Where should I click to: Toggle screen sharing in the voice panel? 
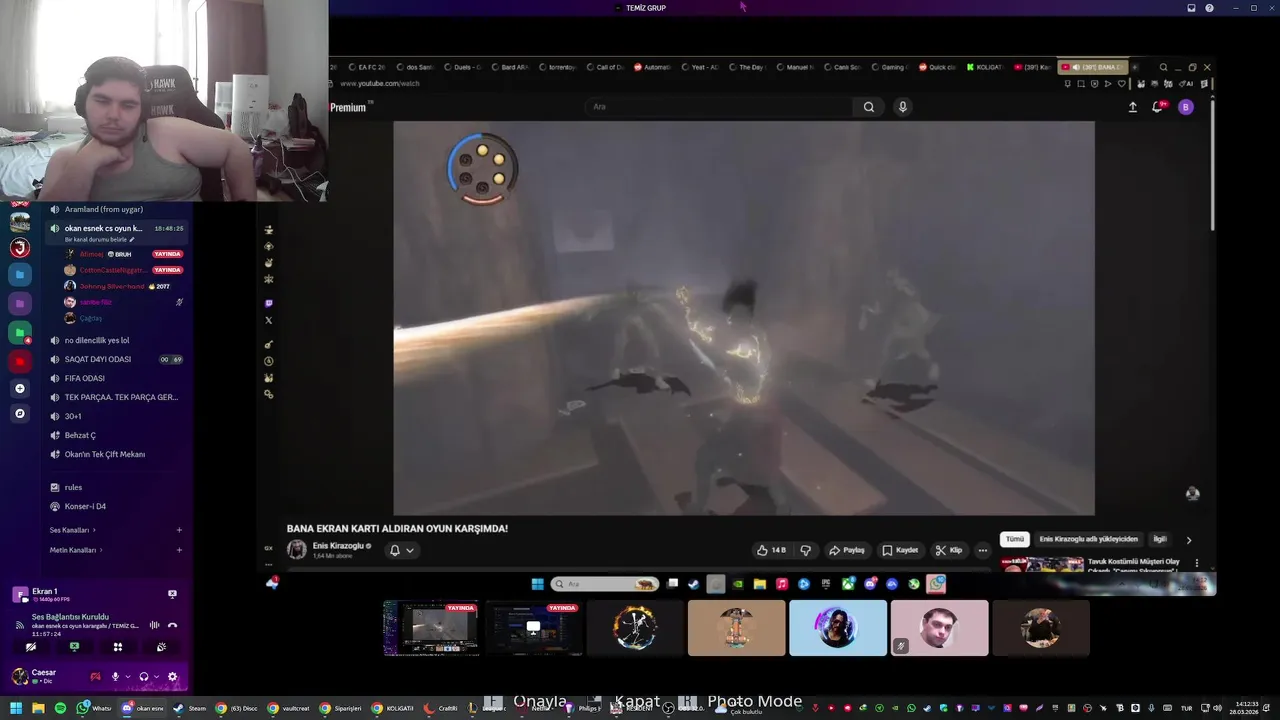coord(74,647)
